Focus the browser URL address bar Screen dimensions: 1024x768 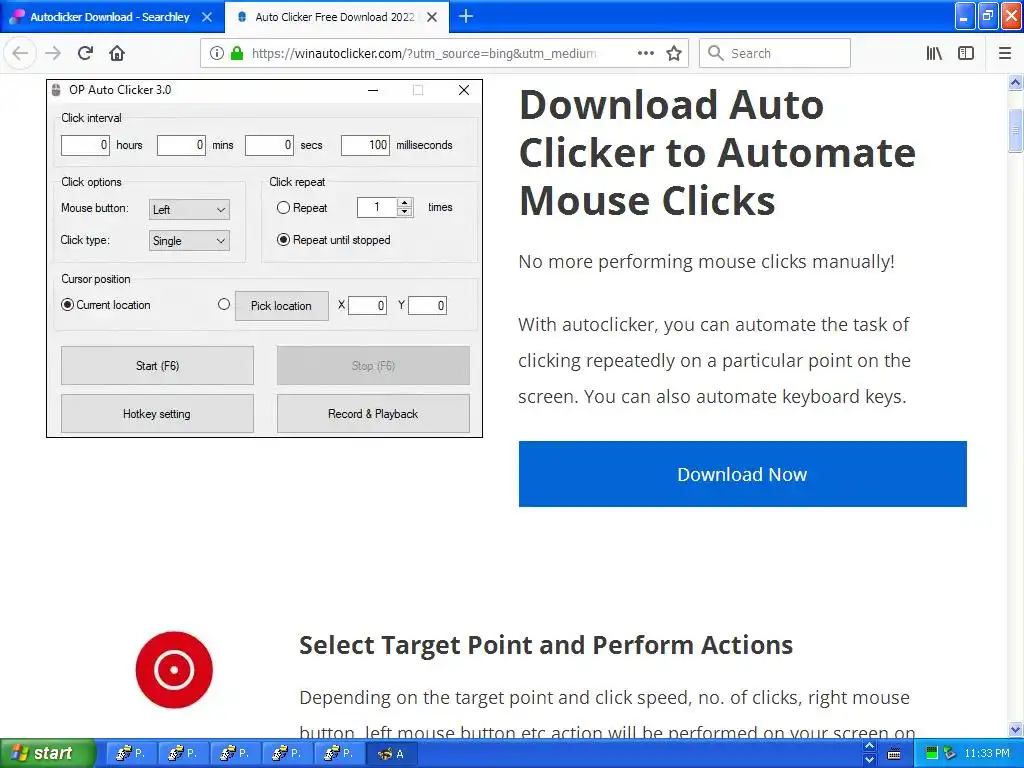(x=424, y=53)
